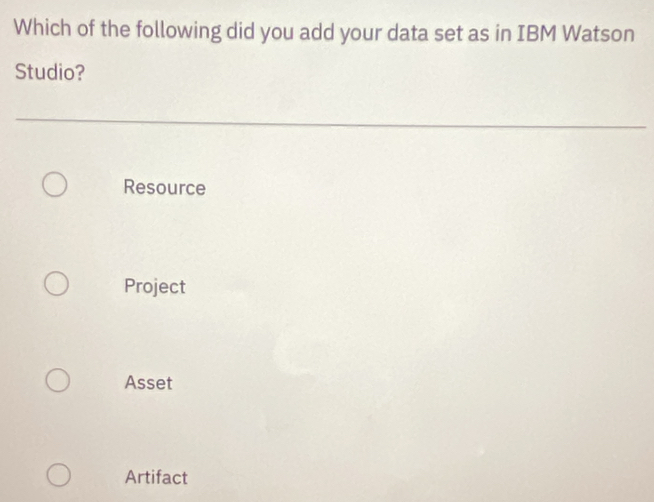The width and height of the screenshot is (654, 502).
Task: Select the Resource radio button
Action: (56, 186)
